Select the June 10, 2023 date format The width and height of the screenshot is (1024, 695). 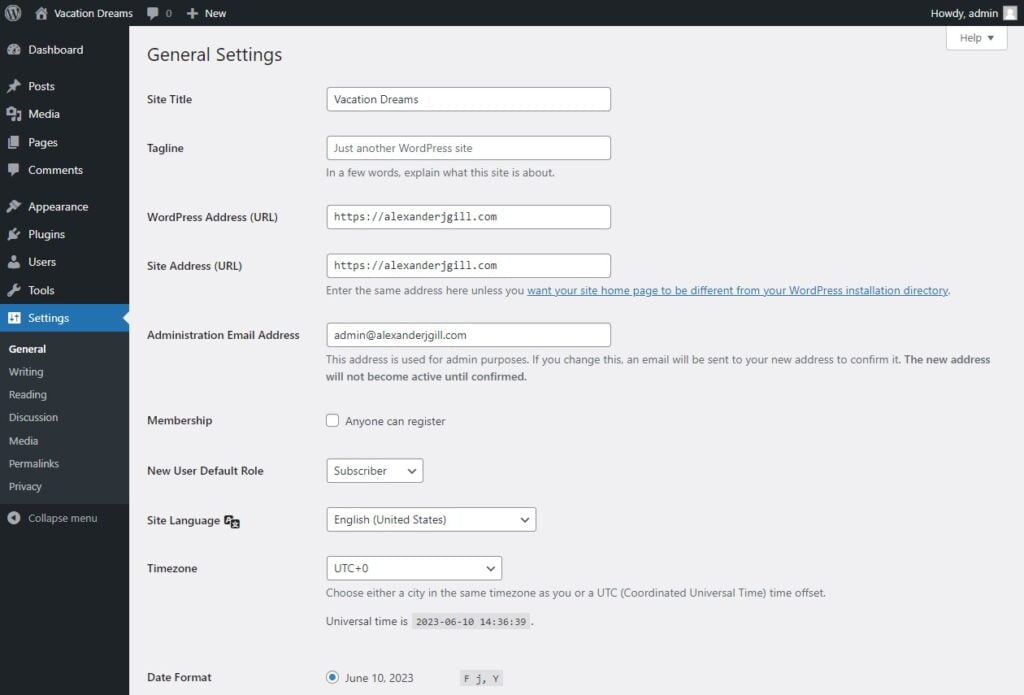332,677
